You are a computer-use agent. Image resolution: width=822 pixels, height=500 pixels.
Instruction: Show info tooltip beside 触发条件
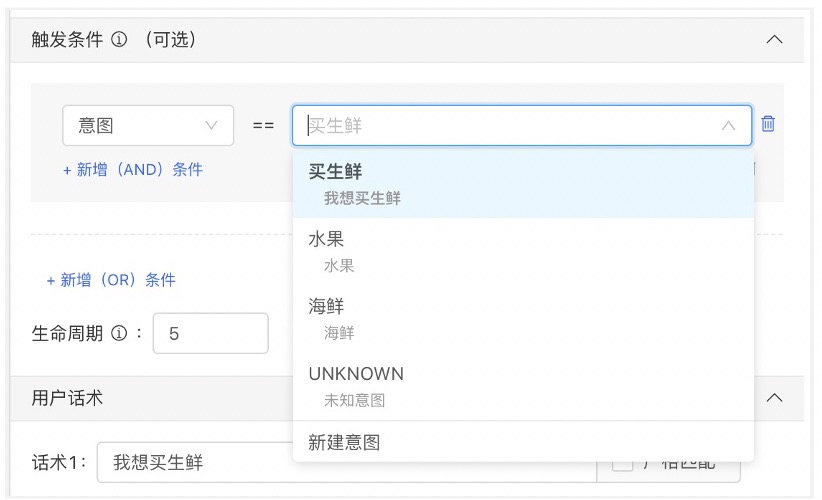pyautogui.click(x=119, y=39)
